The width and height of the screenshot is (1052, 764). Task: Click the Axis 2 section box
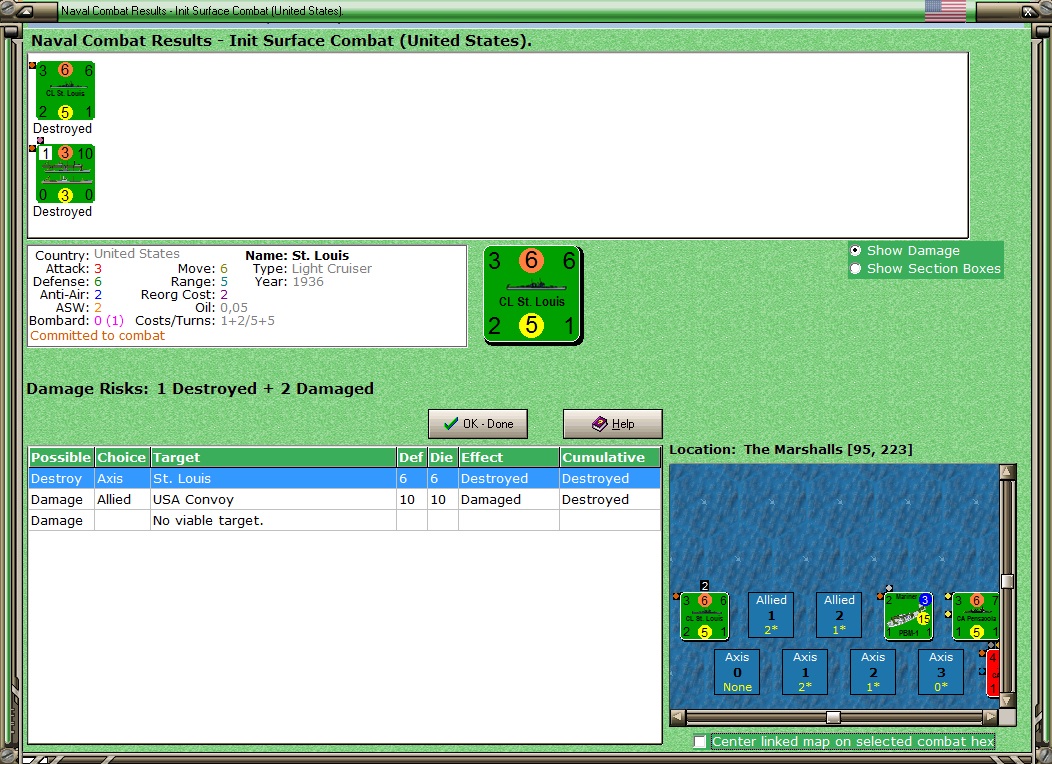coord(872,671)
